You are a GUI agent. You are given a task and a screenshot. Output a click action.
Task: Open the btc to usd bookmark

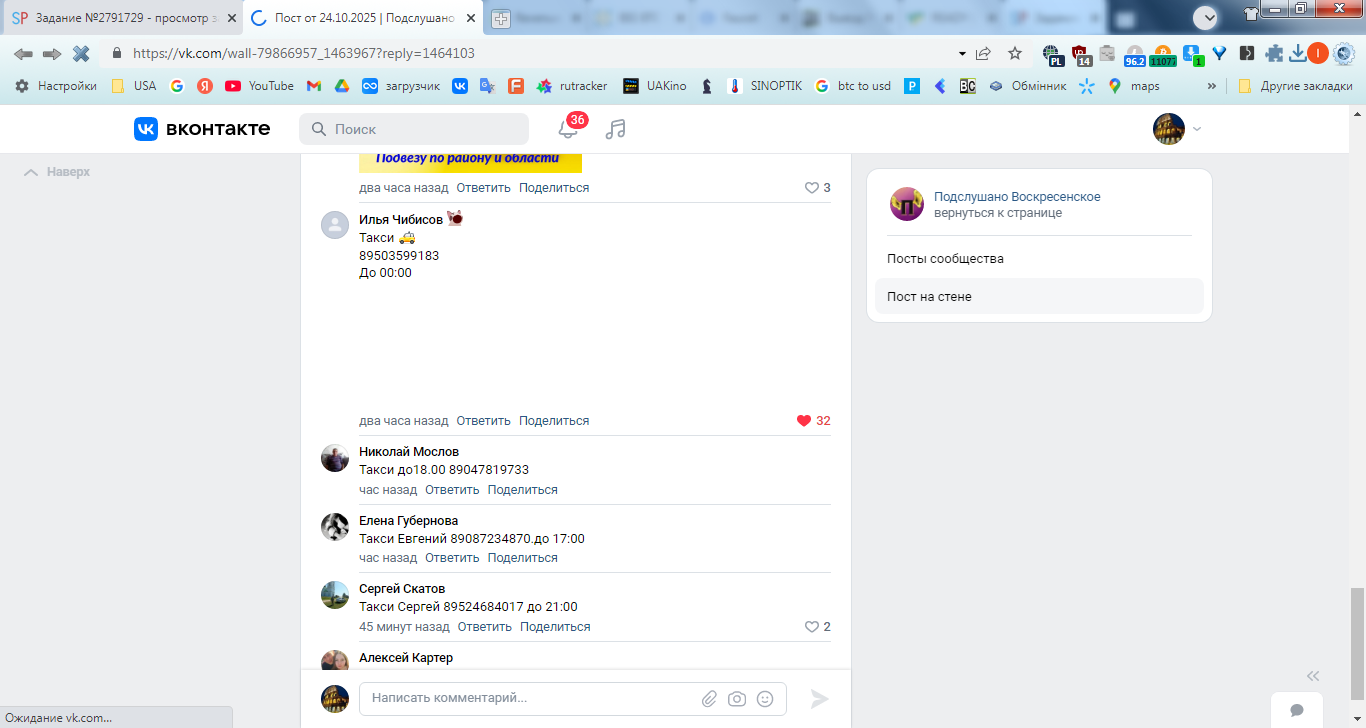pyautogui.click(x=852, y=86)
